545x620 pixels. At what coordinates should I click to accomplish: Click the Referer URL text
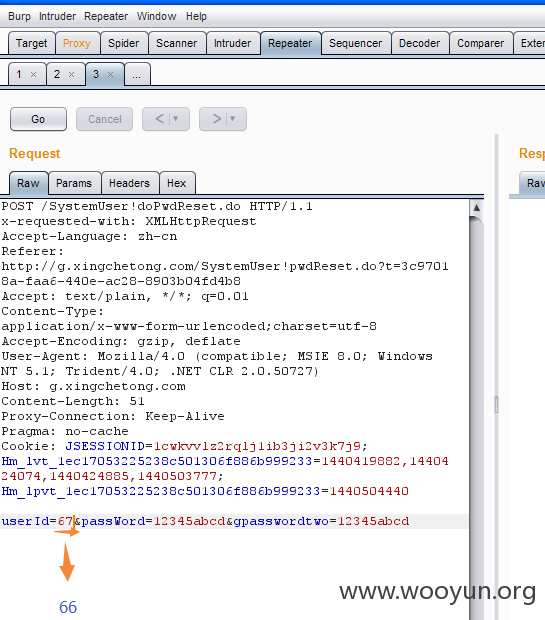tap(225, 274)
